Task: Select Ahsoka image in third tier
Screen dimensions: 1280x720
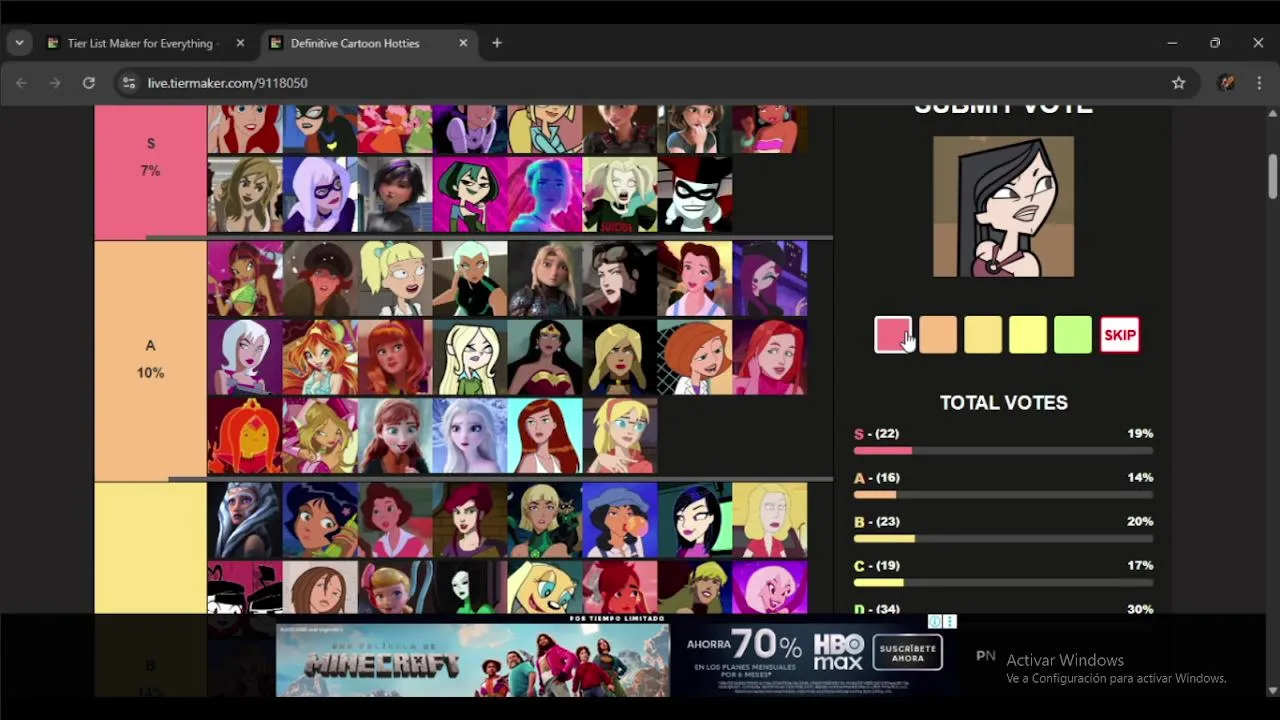Action: coord(245,520)
